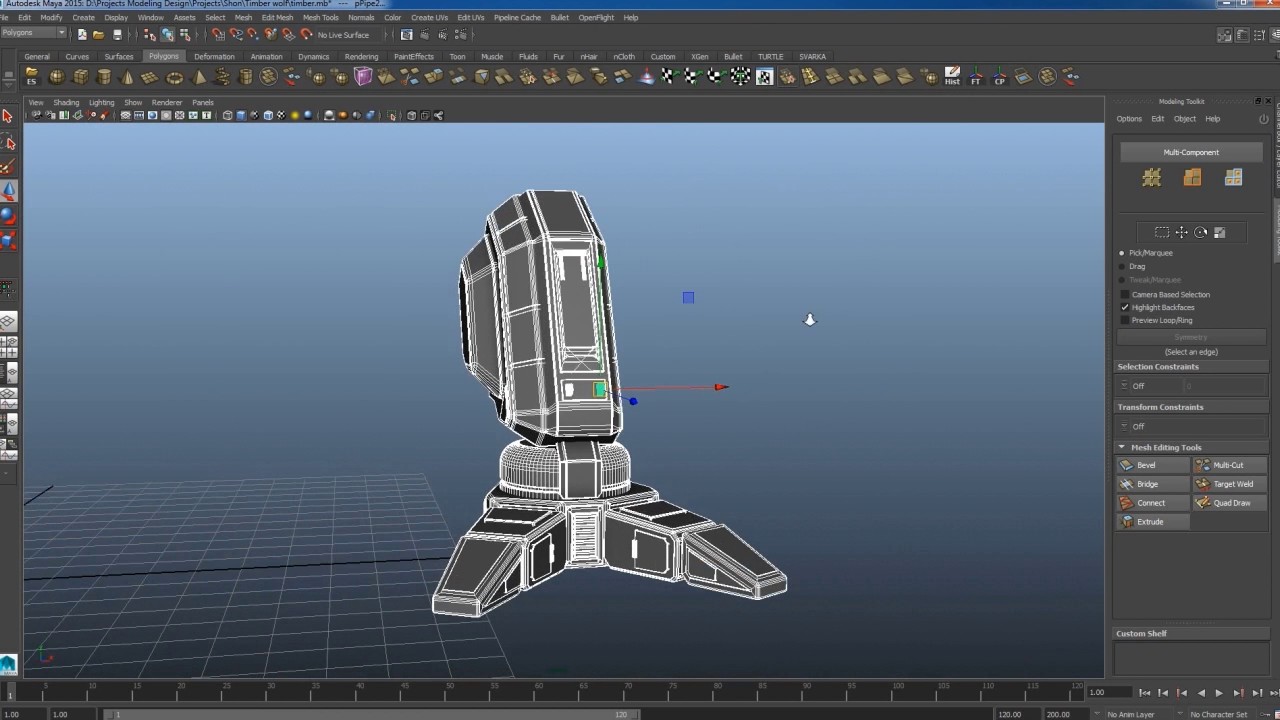Open the Lighting viewport menu
The image size is (1280, 720).
pos(101,102)
